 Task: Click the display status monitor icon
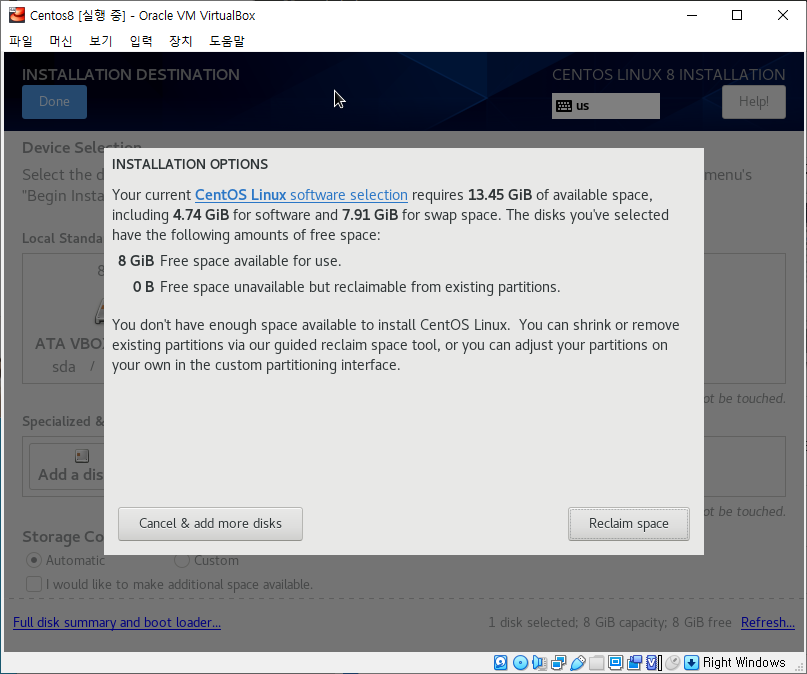coord(616,662)
